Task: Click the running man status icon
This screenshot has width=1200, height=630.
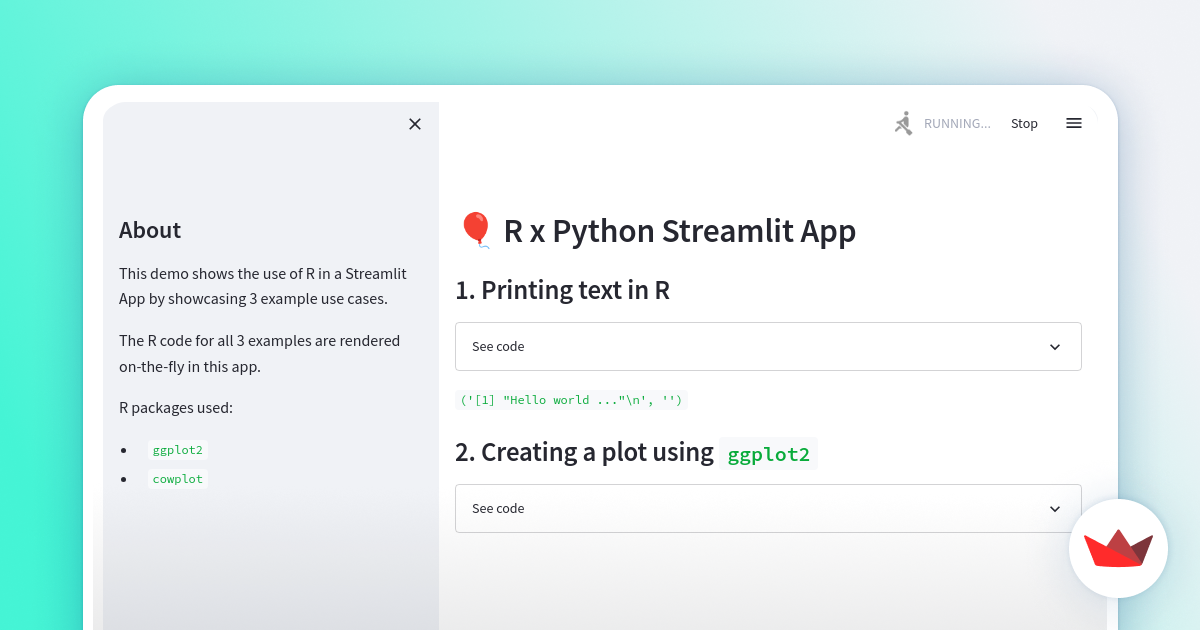Action: (903, 122)
